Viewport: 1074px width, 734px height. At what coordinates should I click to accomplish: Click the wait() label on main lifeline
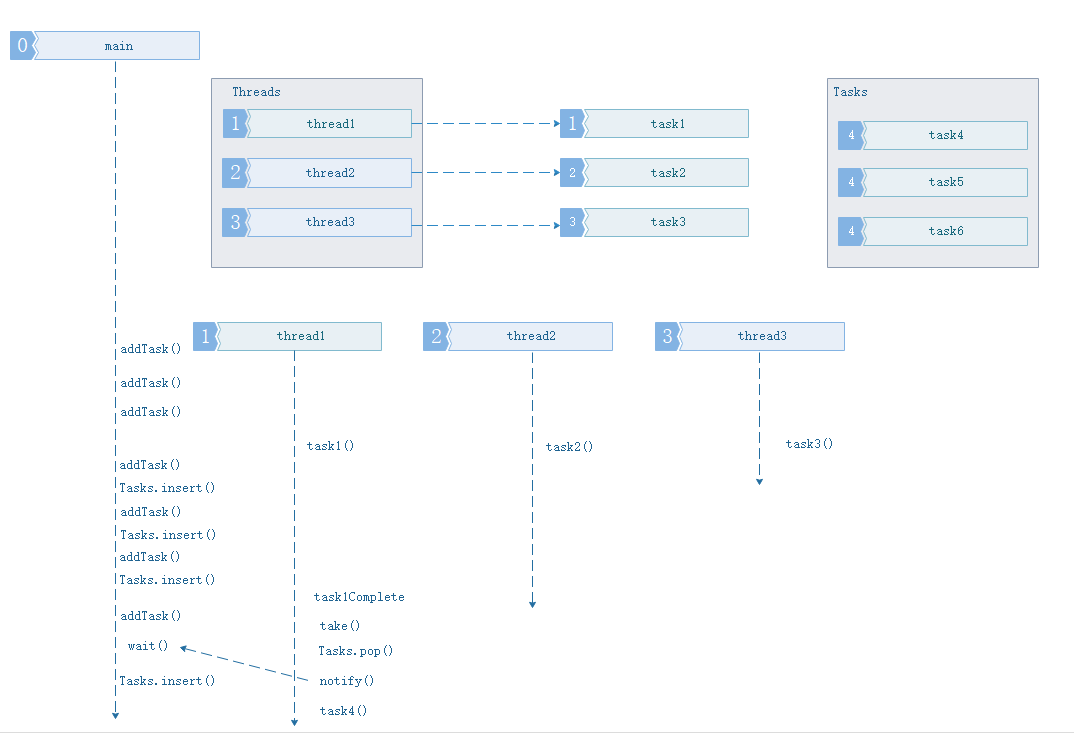148,646
